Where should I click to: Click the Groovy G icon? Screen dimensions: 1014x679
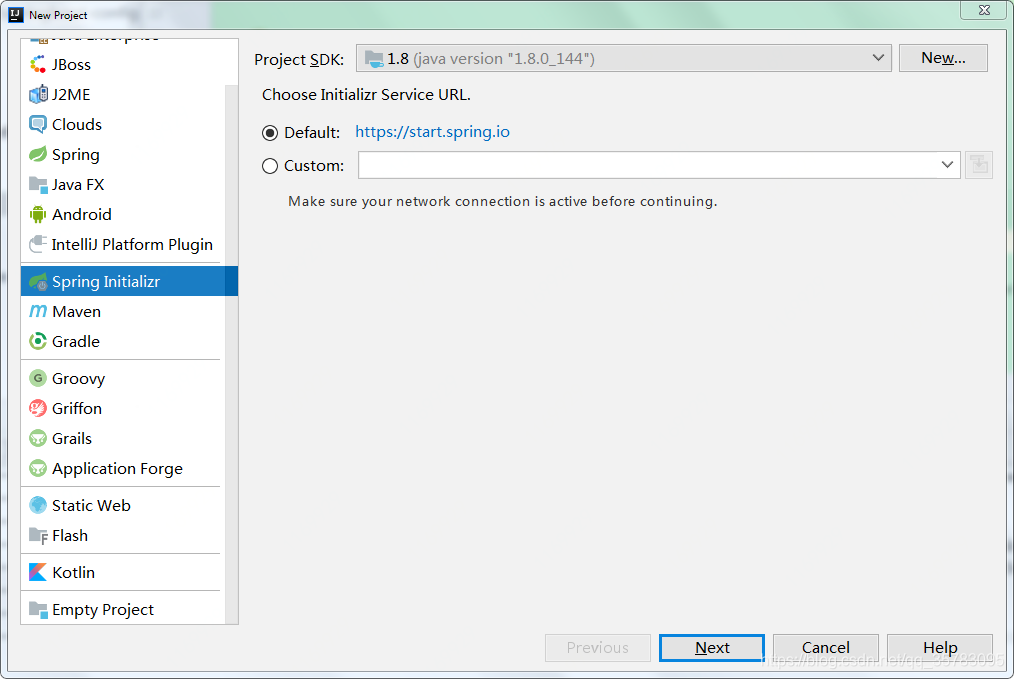coord(38,378)
